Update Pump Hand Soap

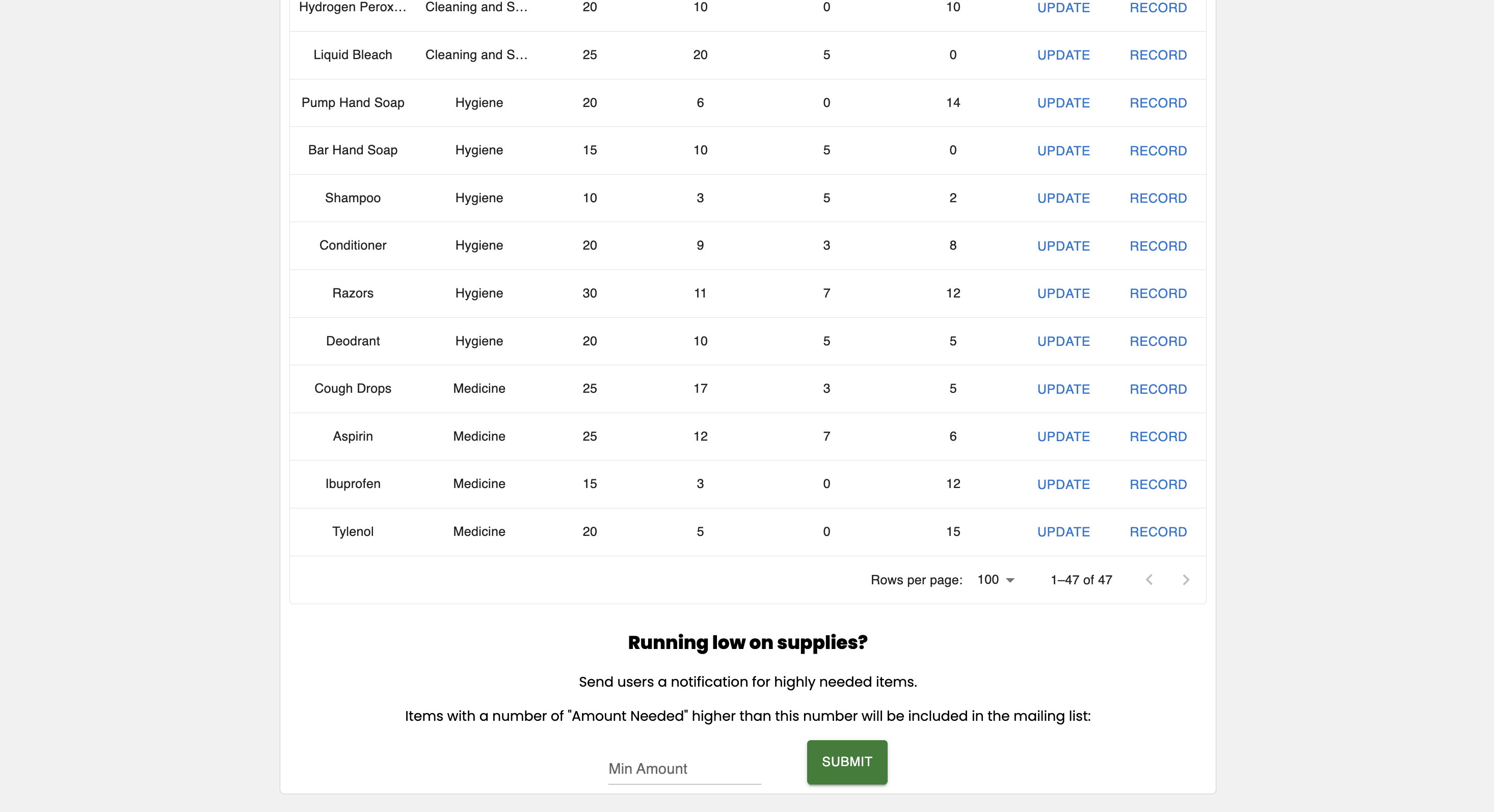coord(1063,103)
